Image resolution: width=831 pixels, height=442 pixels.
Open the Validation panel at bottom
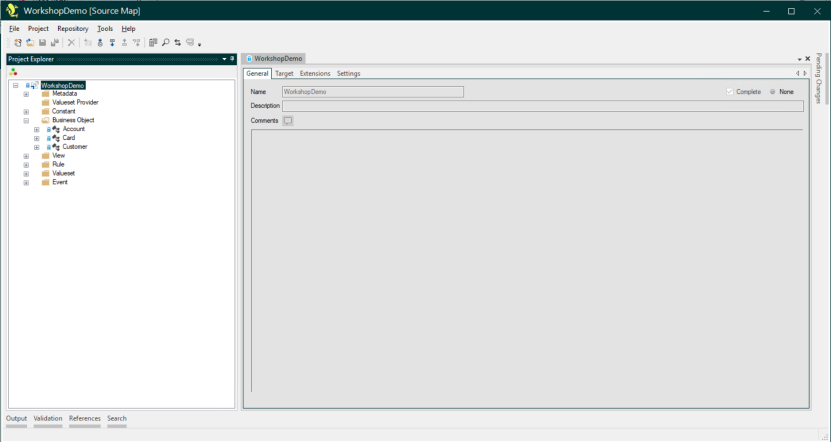pos(48,418)
